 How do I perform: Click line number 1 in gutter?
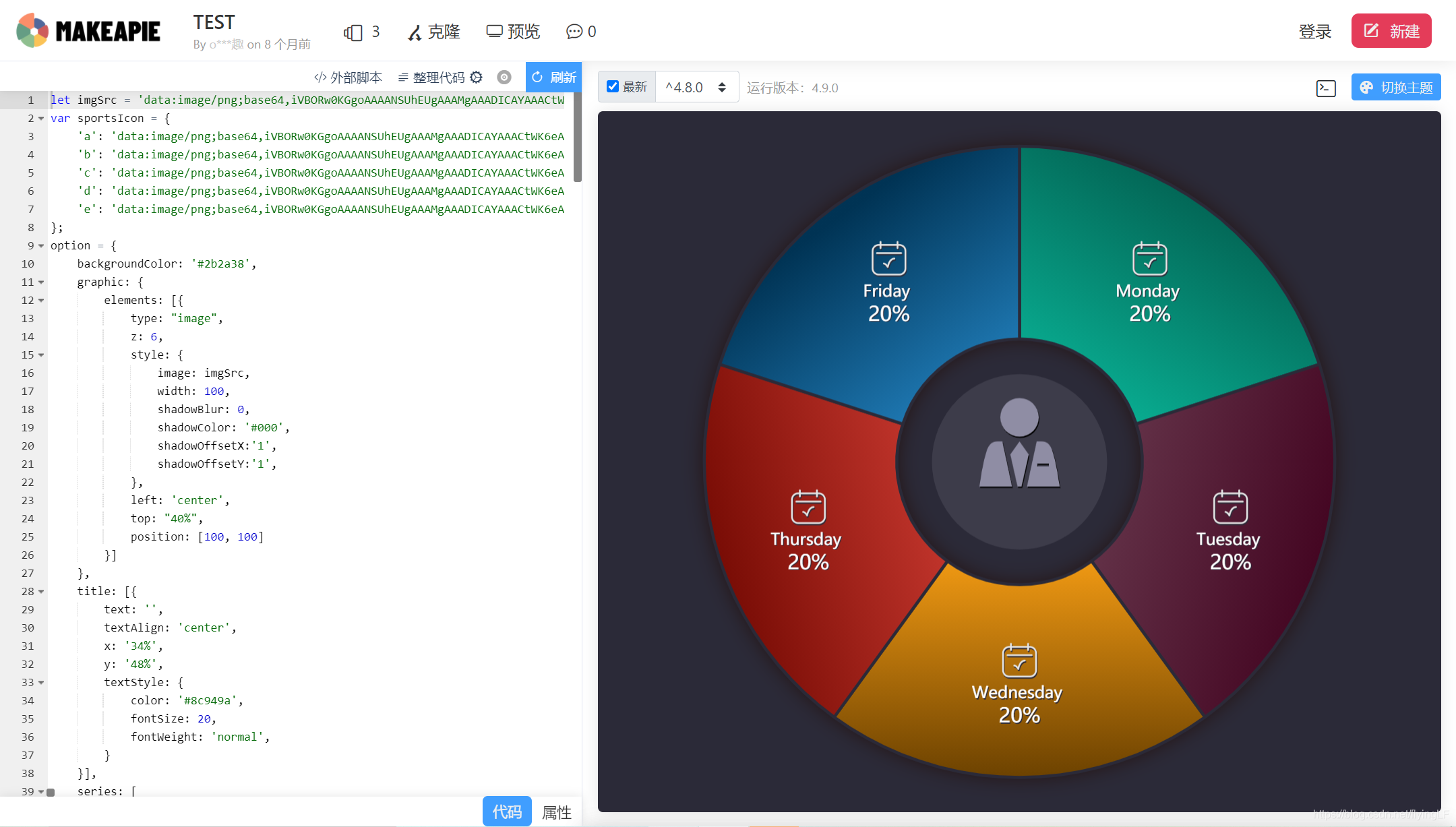pos(30,100)
